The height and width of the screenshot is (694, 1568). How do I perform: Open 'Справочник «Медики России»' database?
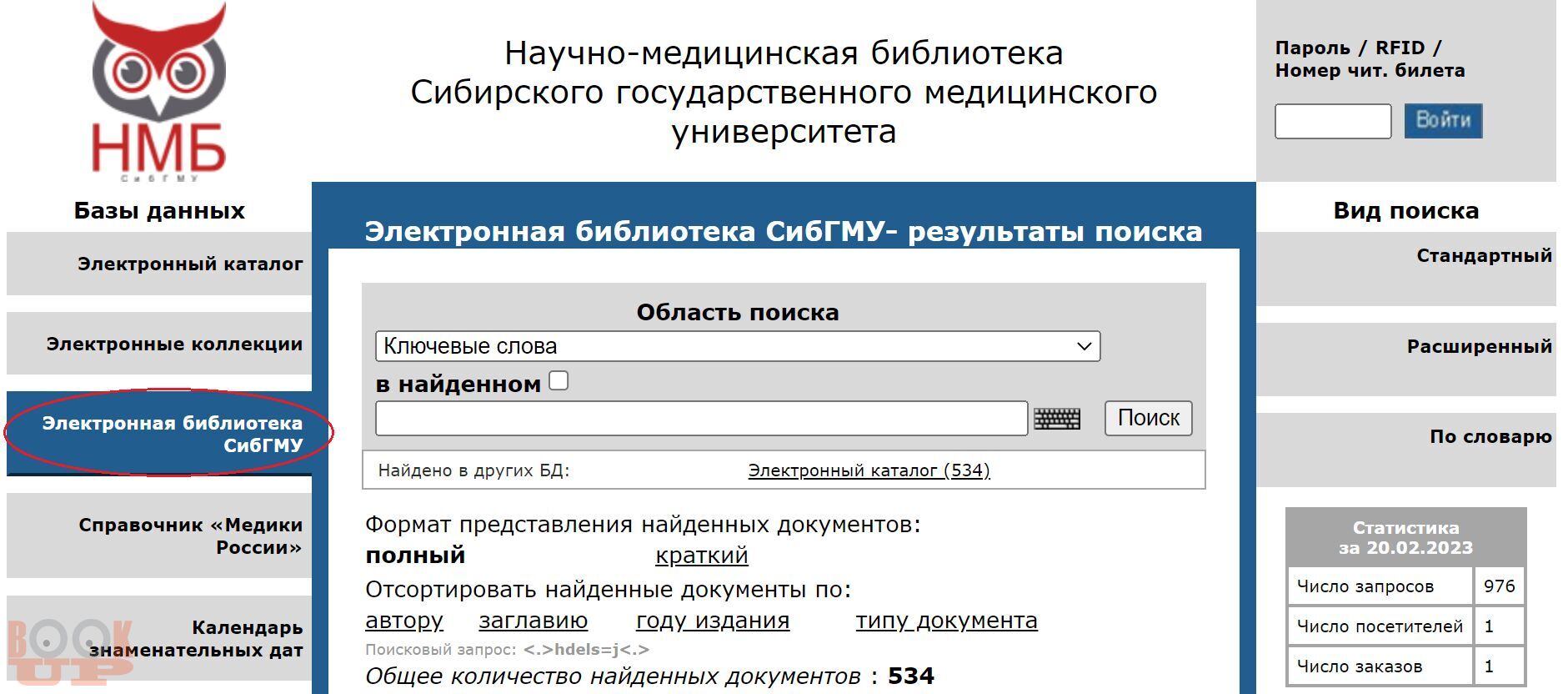click(x=190, y=536)
